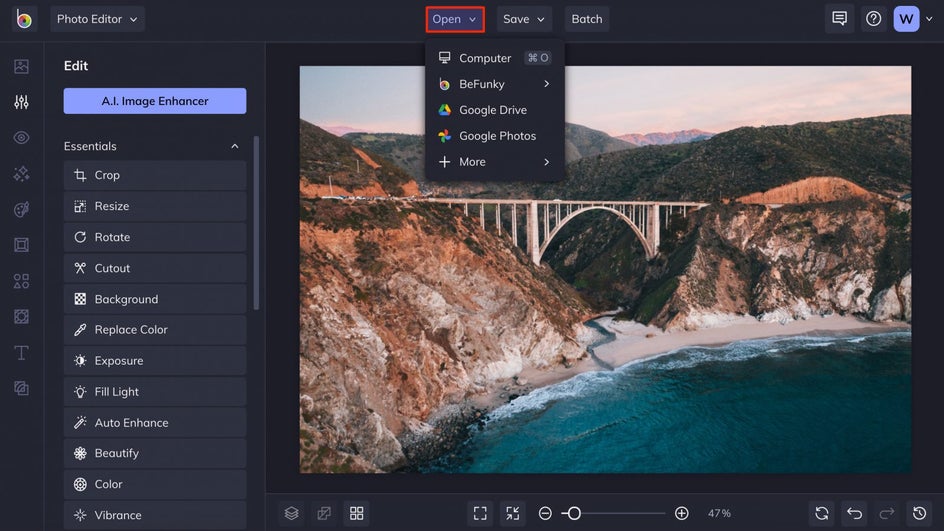Toggle the eye Touch Up sidebar icon
This screenshot has height=531, width=944.
pyautogui.click(x=21, y=138)
